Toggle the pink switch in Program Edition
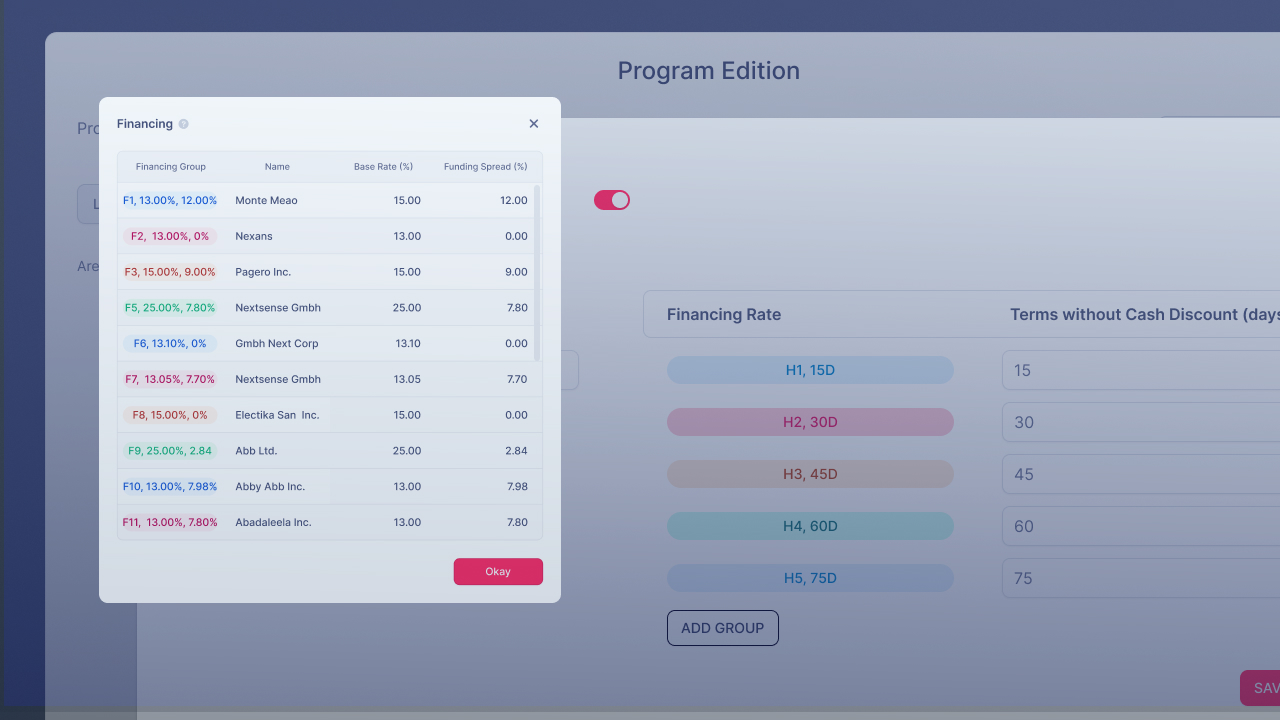This screenshot has width=1280, height=720. click(x=612, y=200)
